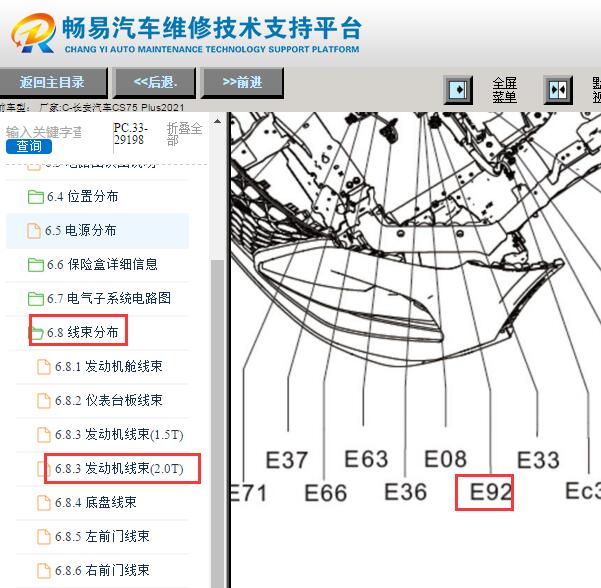Click connector label E33 in diagram

[538, 460]
